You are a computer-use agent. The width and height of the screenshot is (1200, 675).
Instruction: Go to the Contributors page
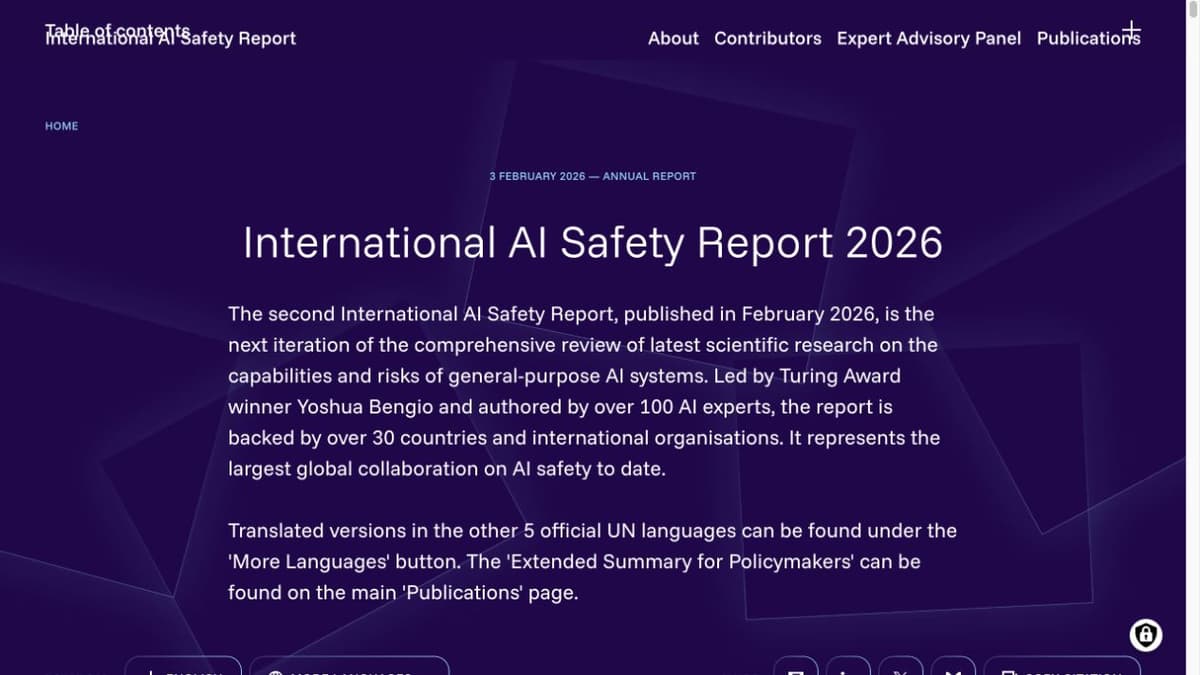[x=768, y=38]
